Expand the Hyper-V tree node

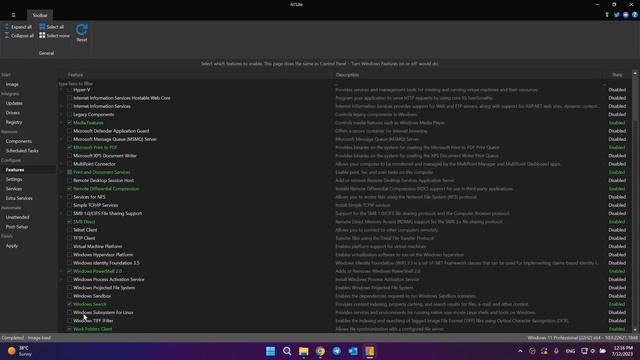click(62, 90)
